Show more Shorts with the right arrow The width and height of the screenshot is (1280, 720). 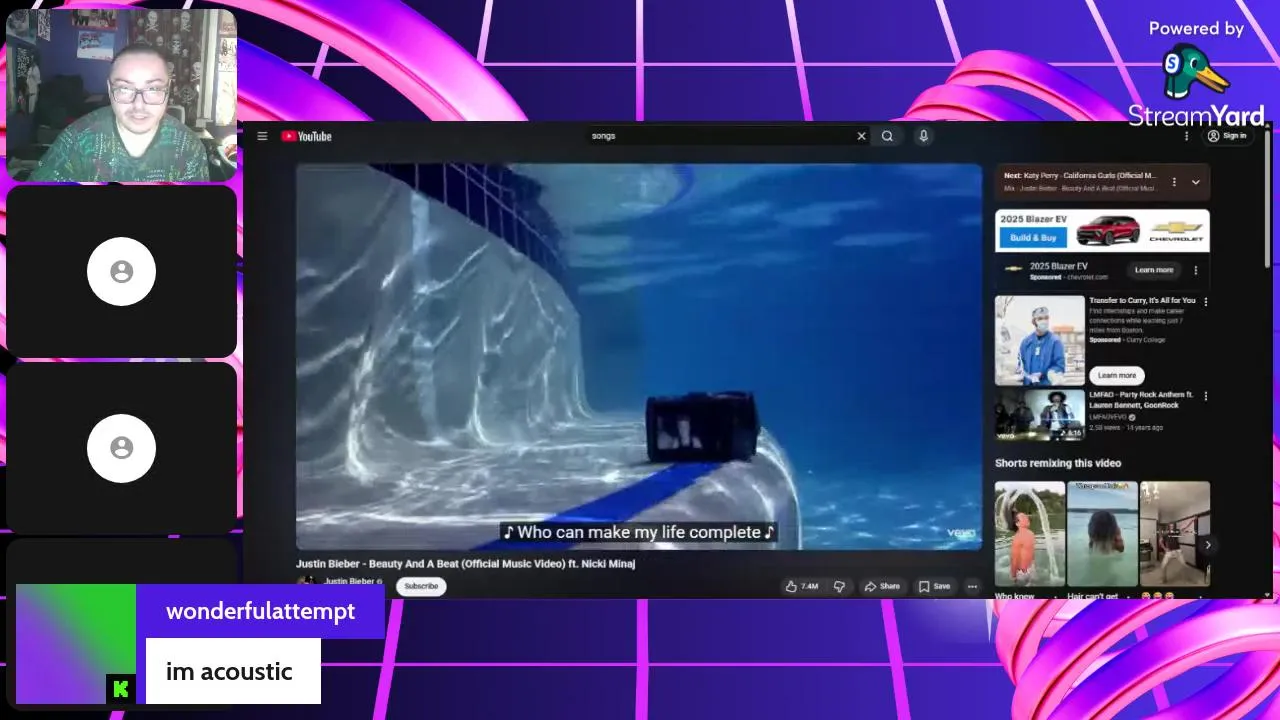pos(1207,545)
